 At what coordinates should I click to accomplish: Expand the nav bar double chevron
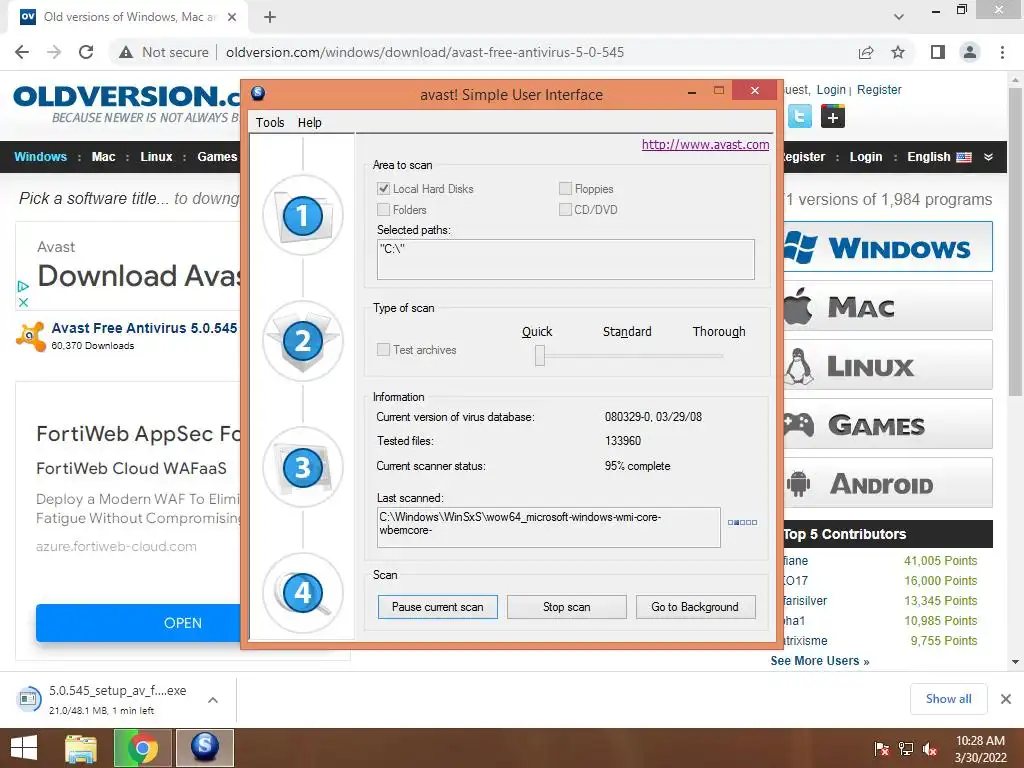[989, 157]
